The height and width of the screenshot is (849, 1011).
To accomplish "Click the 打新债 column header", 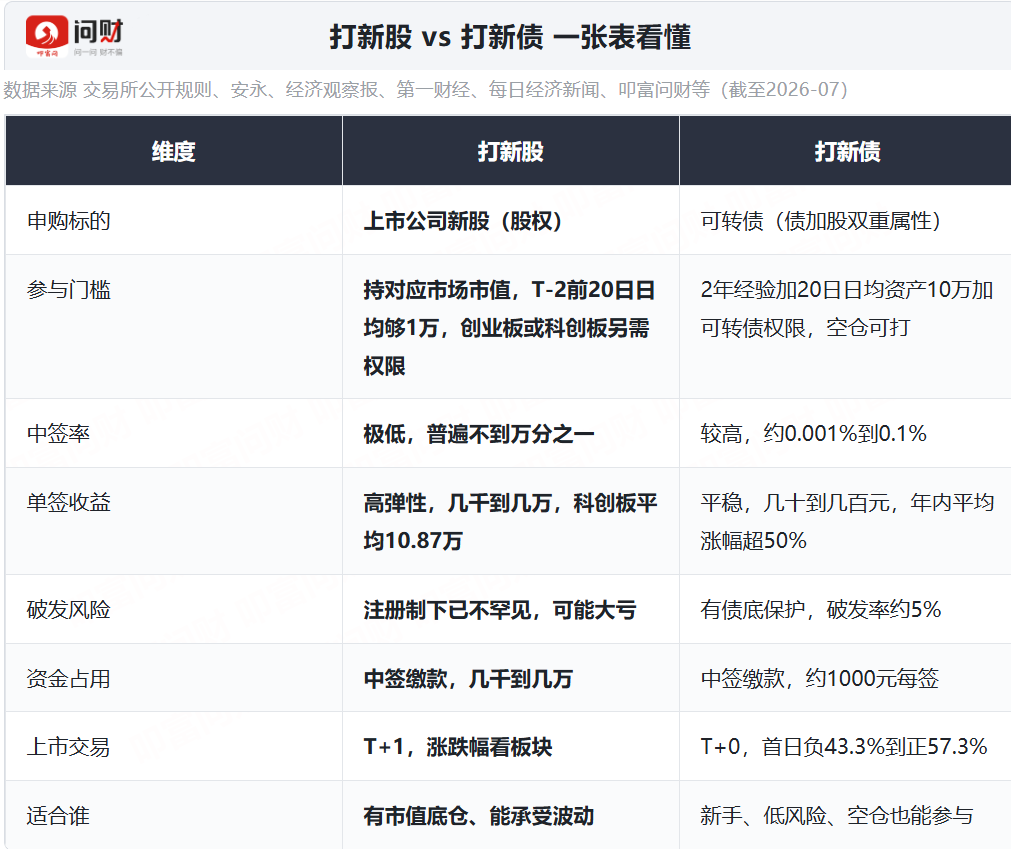I will click(847, 151).
